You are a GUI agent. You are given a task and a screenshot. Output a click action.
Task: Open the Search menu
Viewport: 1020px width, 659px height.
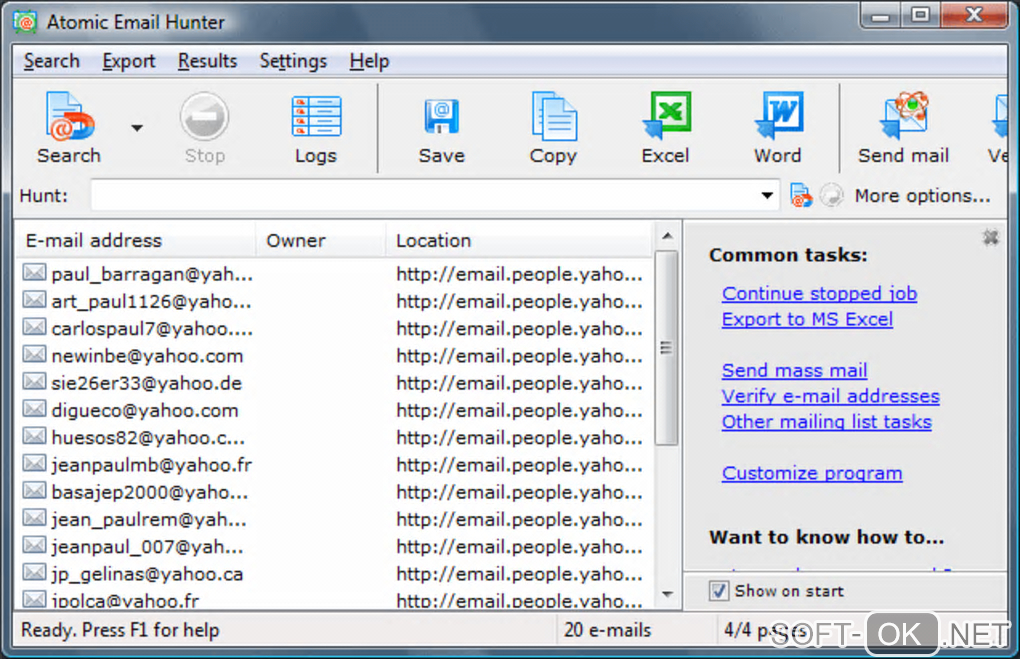coord(51,61)
